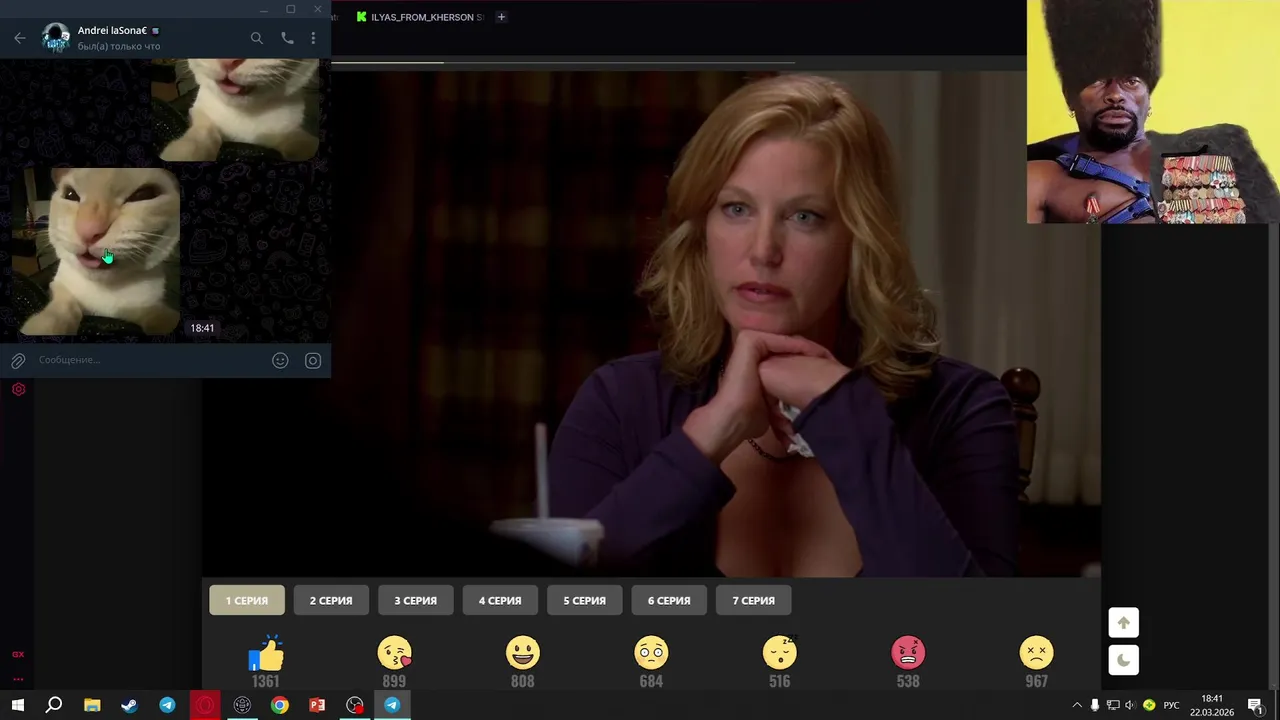This screenshot has width=1280, height=720.
Task: Open first Telegram taskbar icon
Action: coord(167,705)
